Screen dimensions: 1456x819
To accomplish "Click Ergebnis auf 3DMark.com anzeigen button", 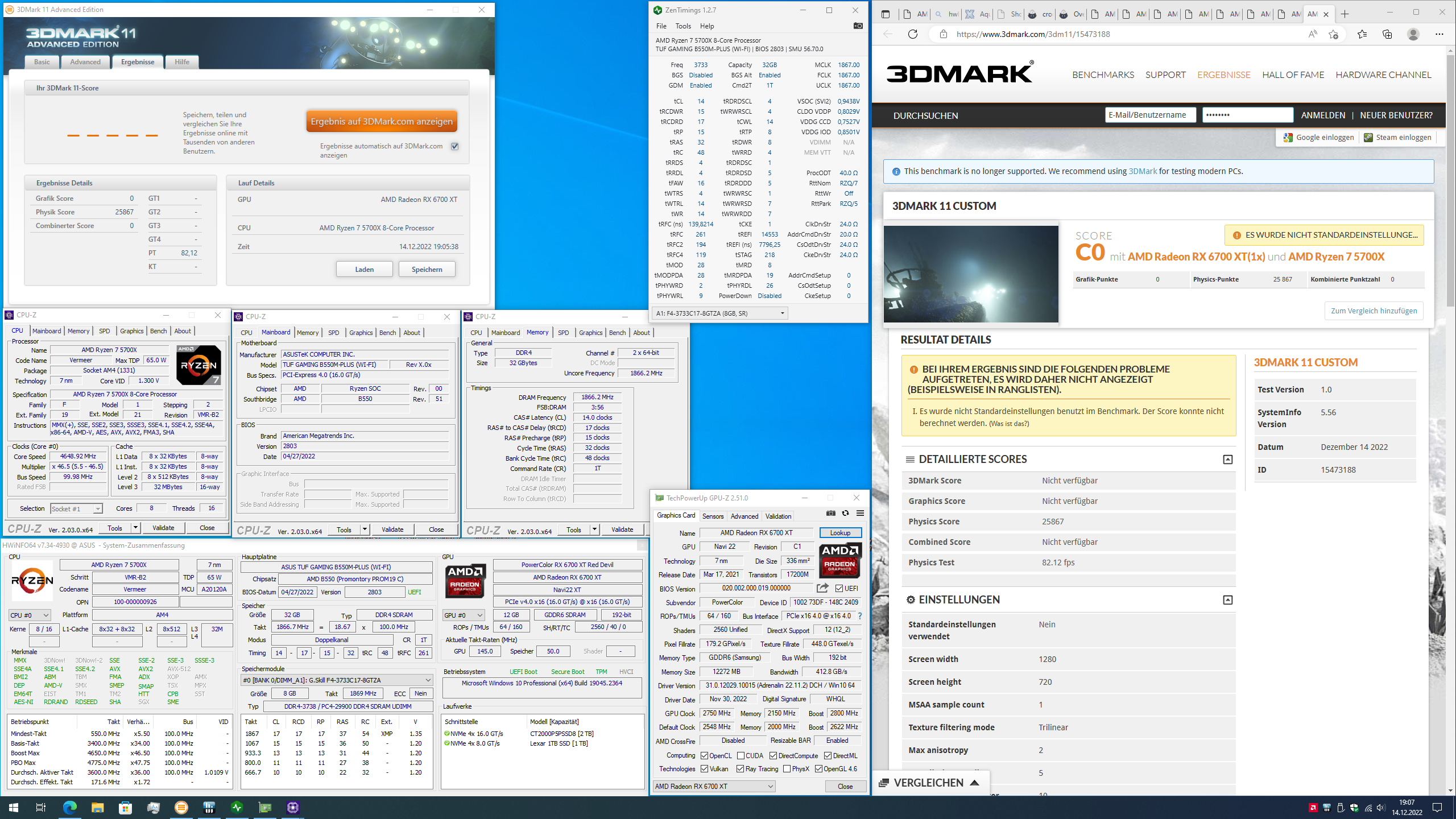I will [x=382, y=121].
